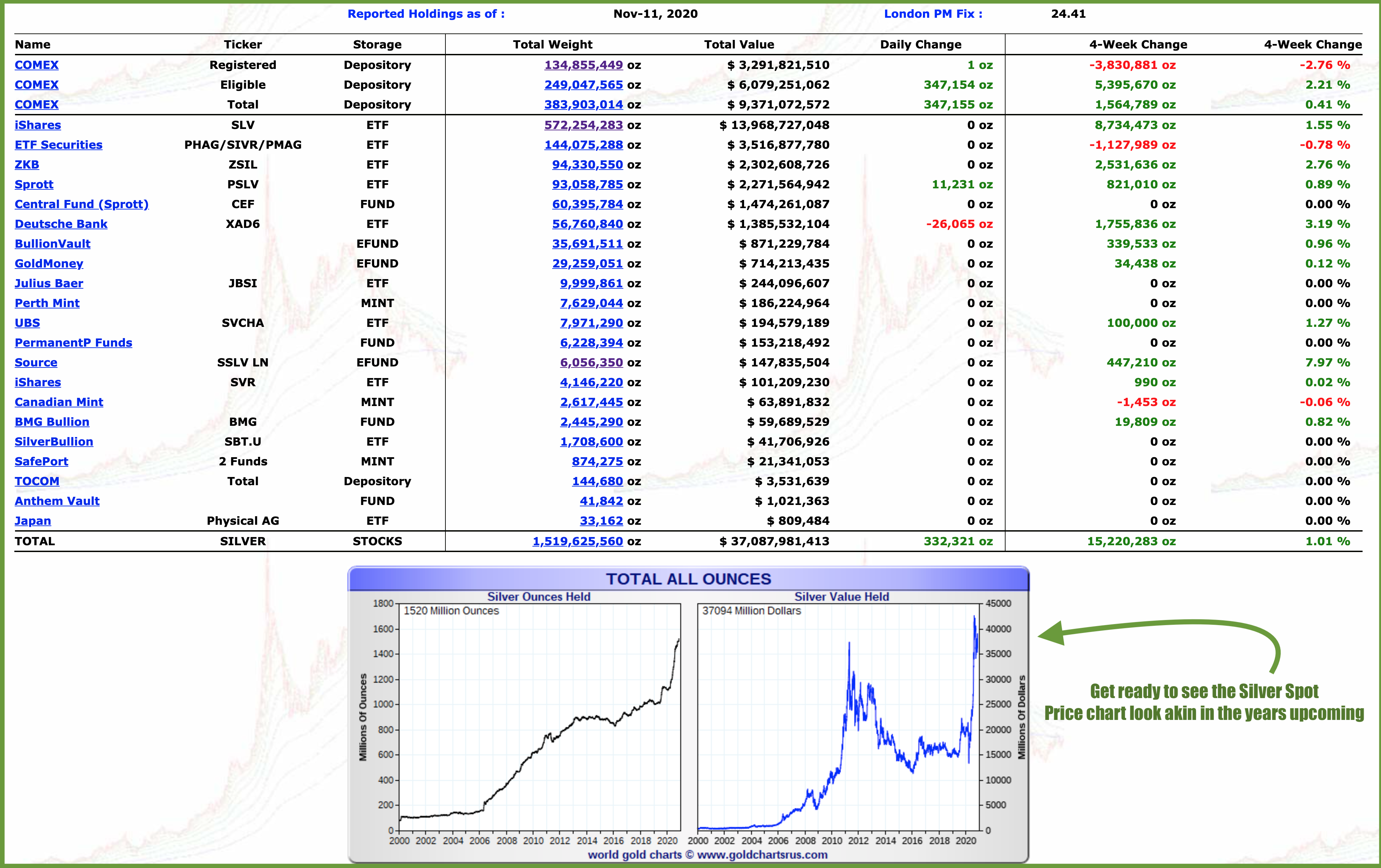
Task: Click the BMG Bullion link
Action: pyautogui.click(x=52, y=422)
